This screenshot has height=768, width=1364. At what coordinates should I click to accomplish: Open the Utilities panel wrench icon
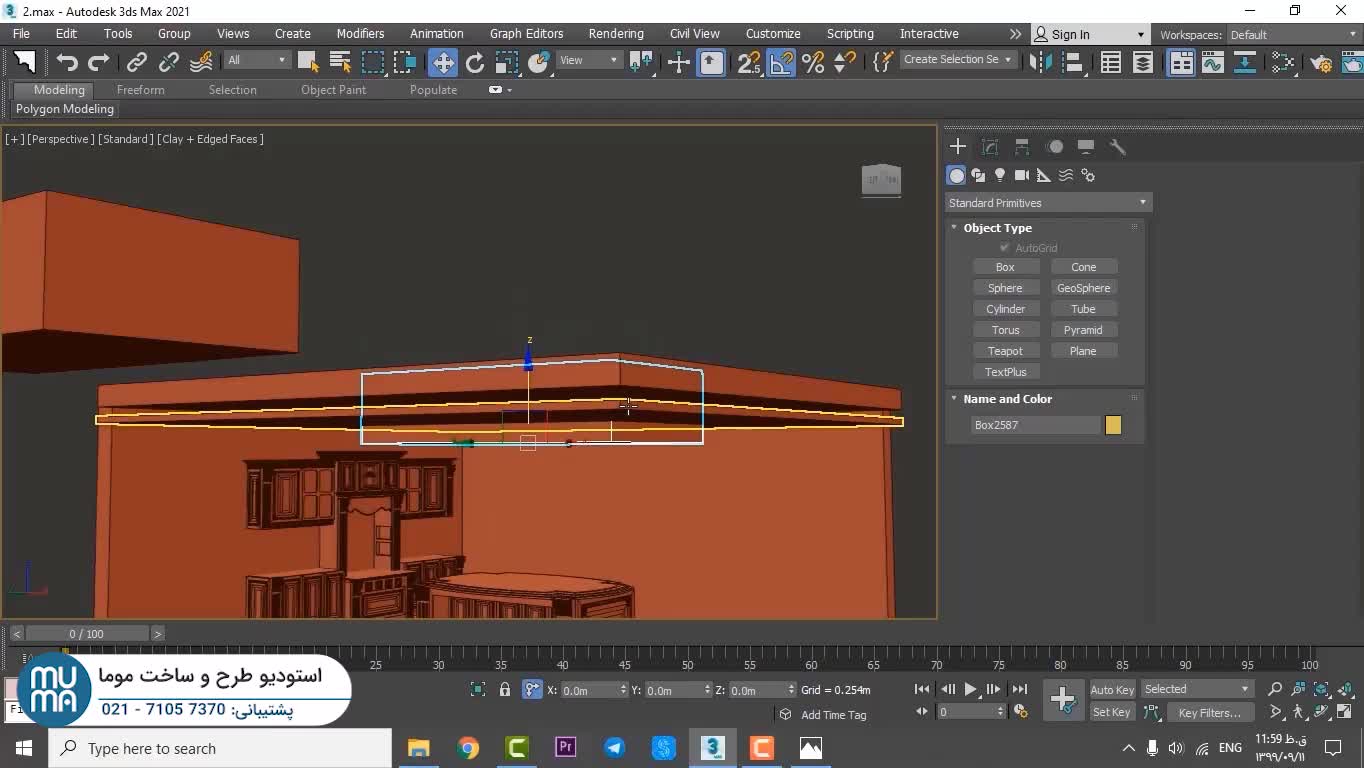(1118, 147)
